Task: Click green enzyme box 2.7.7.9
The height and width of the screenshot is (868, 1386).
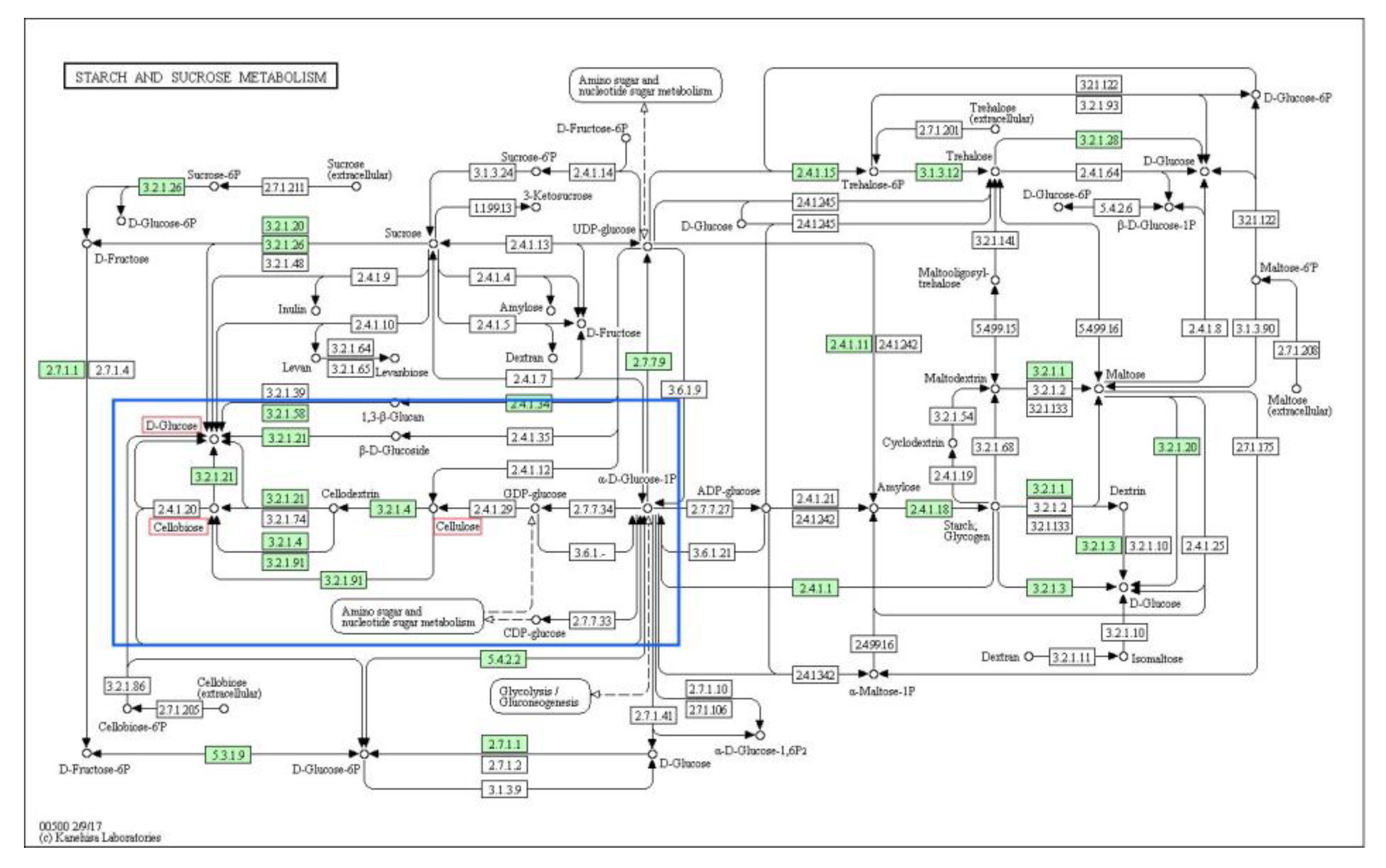Action: point(648,362)
